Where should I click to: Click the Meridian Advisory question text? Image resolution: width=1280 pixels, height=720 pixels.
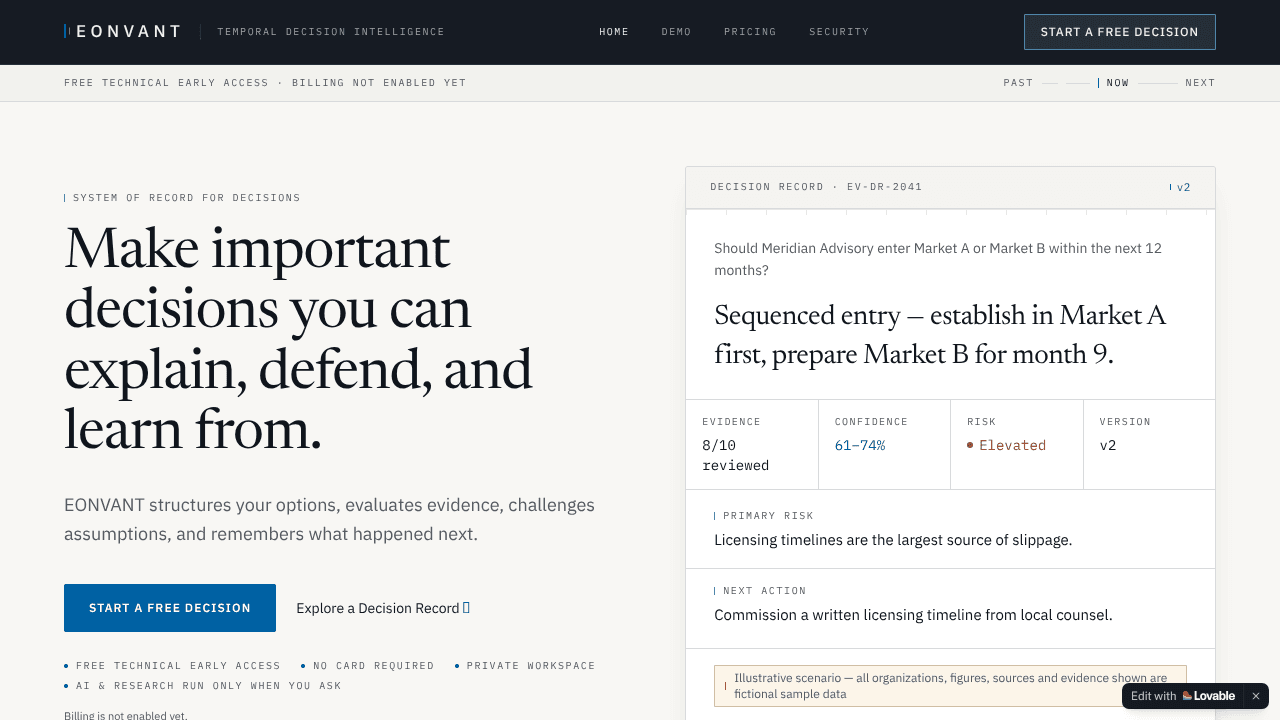click(938, 259)
